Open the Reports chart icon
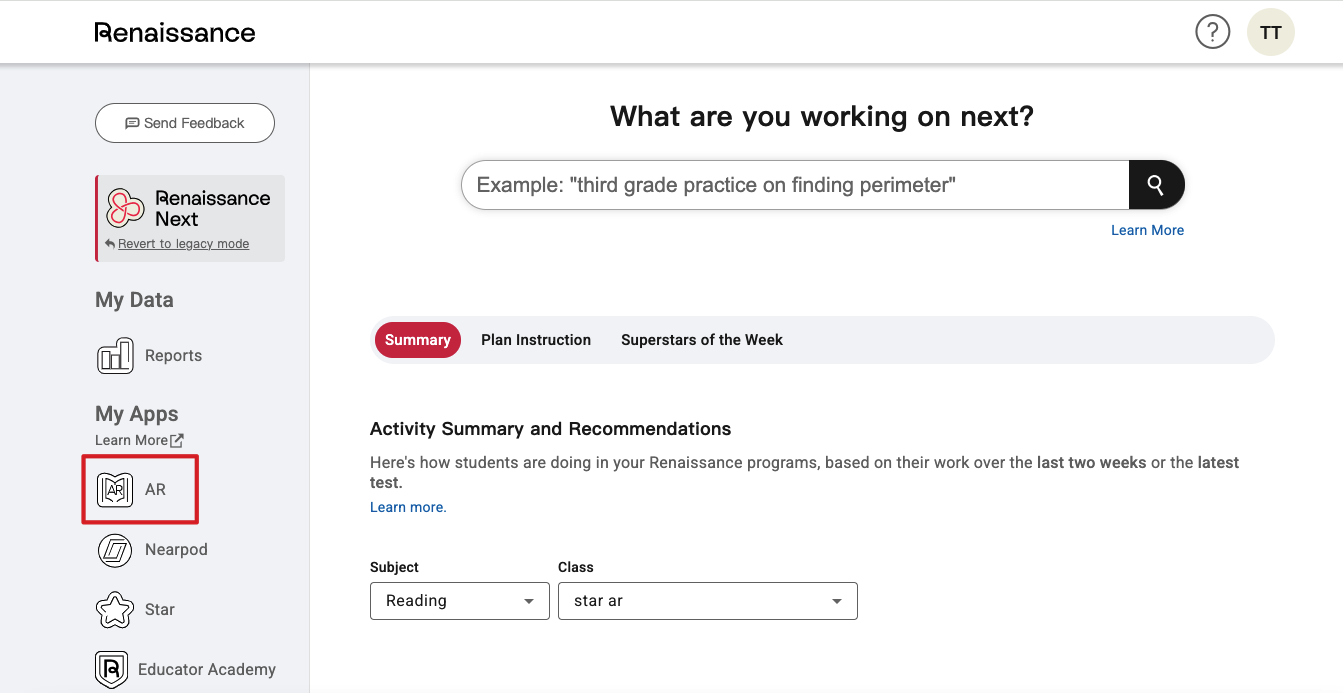Image resolution: width=1343 pixels, height=693 pixels. [x=115, y=356]
